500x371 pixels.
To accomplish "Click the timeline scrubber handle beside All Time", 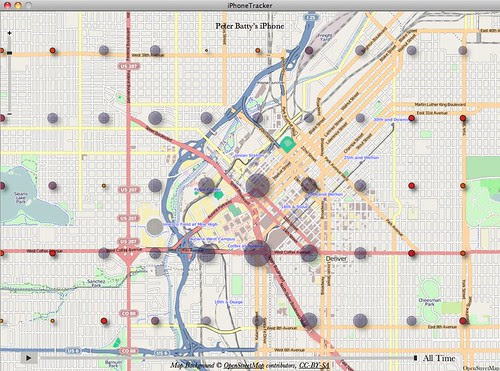I will [415, 358].
